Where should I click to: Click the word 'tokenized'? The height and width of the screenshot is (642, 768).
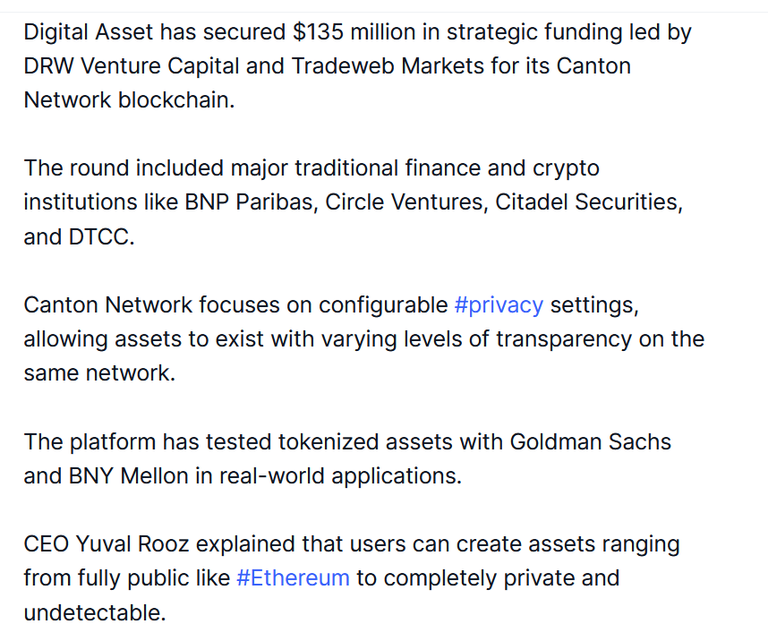328,442
